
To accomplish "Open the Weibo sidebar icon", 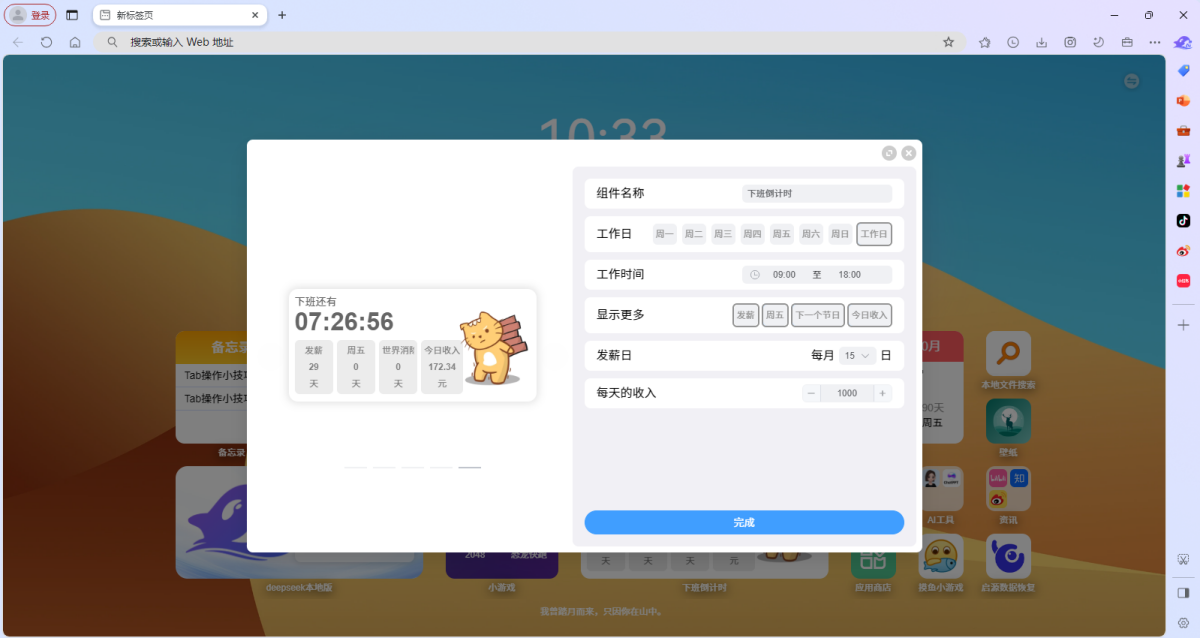I will (x=1183, y=251).
